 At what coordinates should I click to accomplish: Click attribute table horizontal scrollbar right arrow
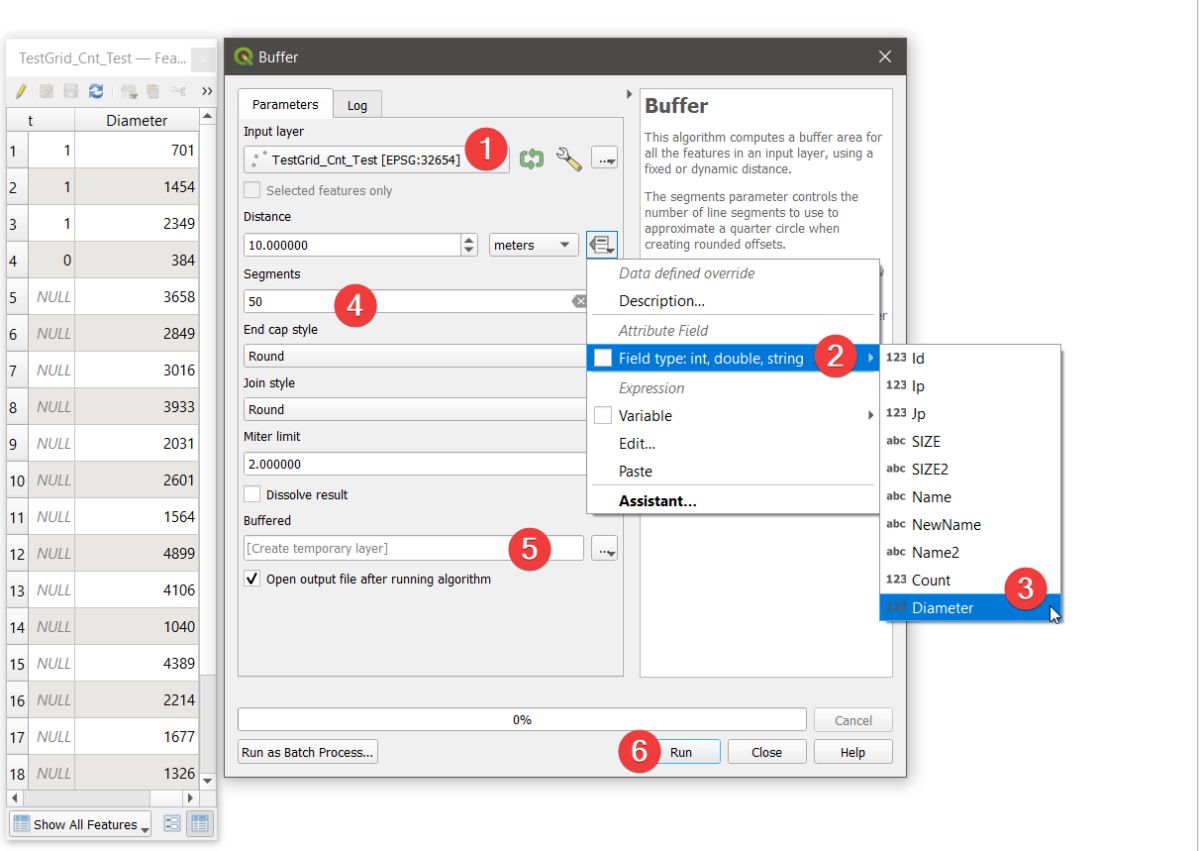pyautogui.click(x=190, y=797)
